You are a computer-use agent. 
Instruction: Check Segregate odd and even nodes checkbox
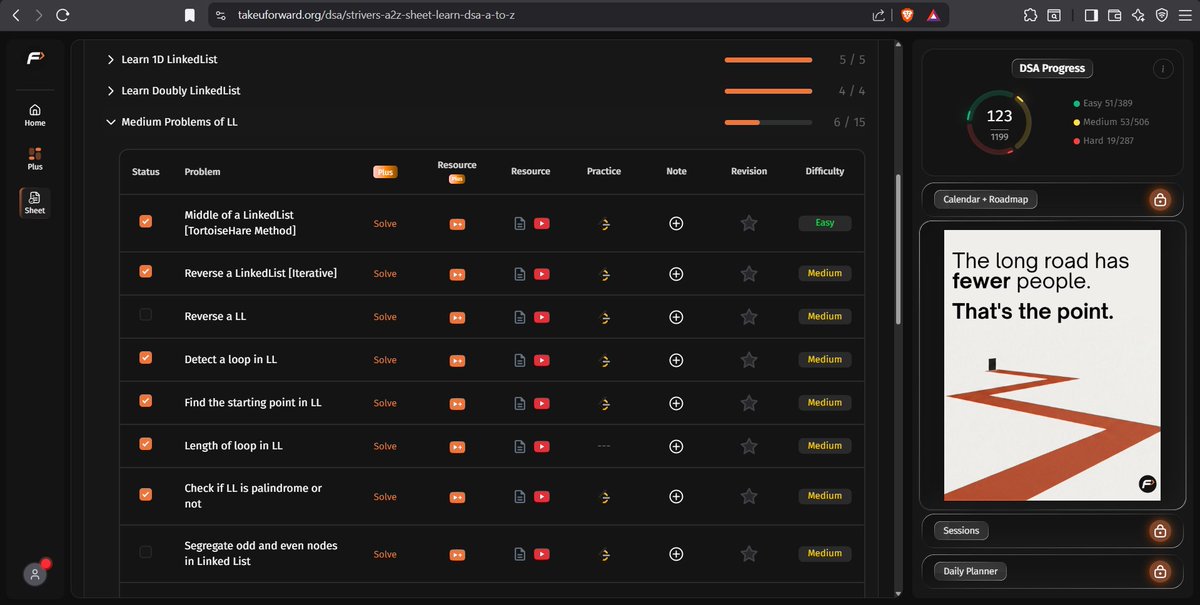146,551
